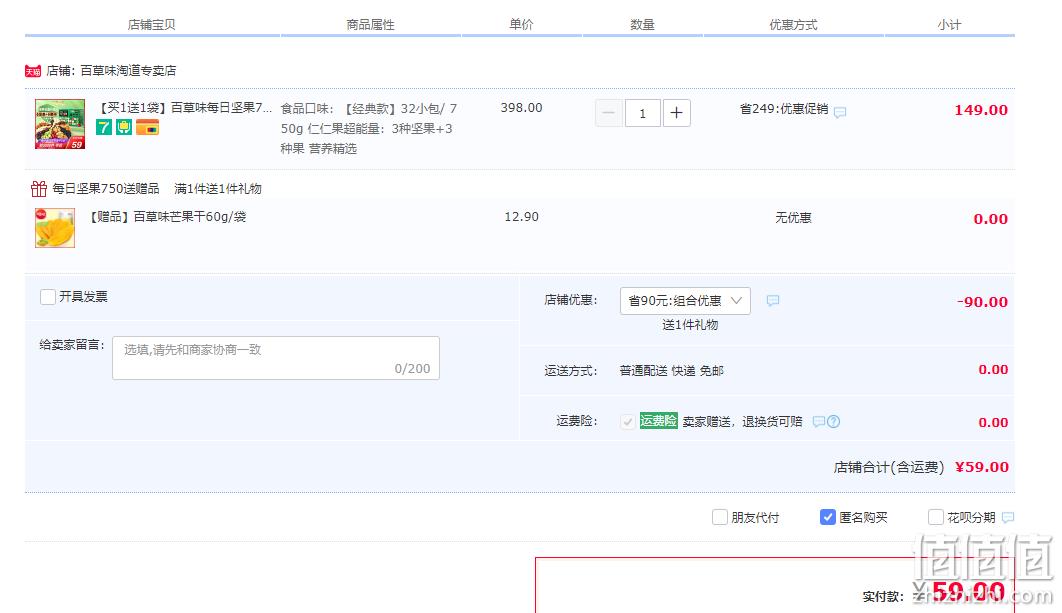The height and width of the screenshot is (613, 1062).
Task: Uncheck the 匿名购买 checkbox
Action: (828, 517)
